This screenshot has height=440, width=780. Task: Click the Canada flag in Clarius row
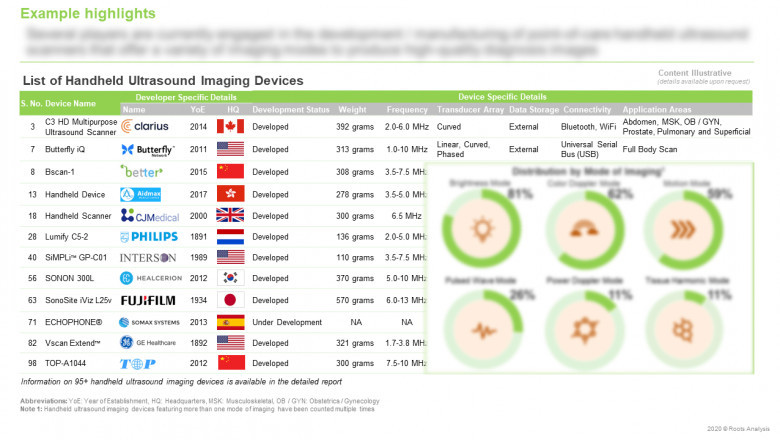(230, 126)
